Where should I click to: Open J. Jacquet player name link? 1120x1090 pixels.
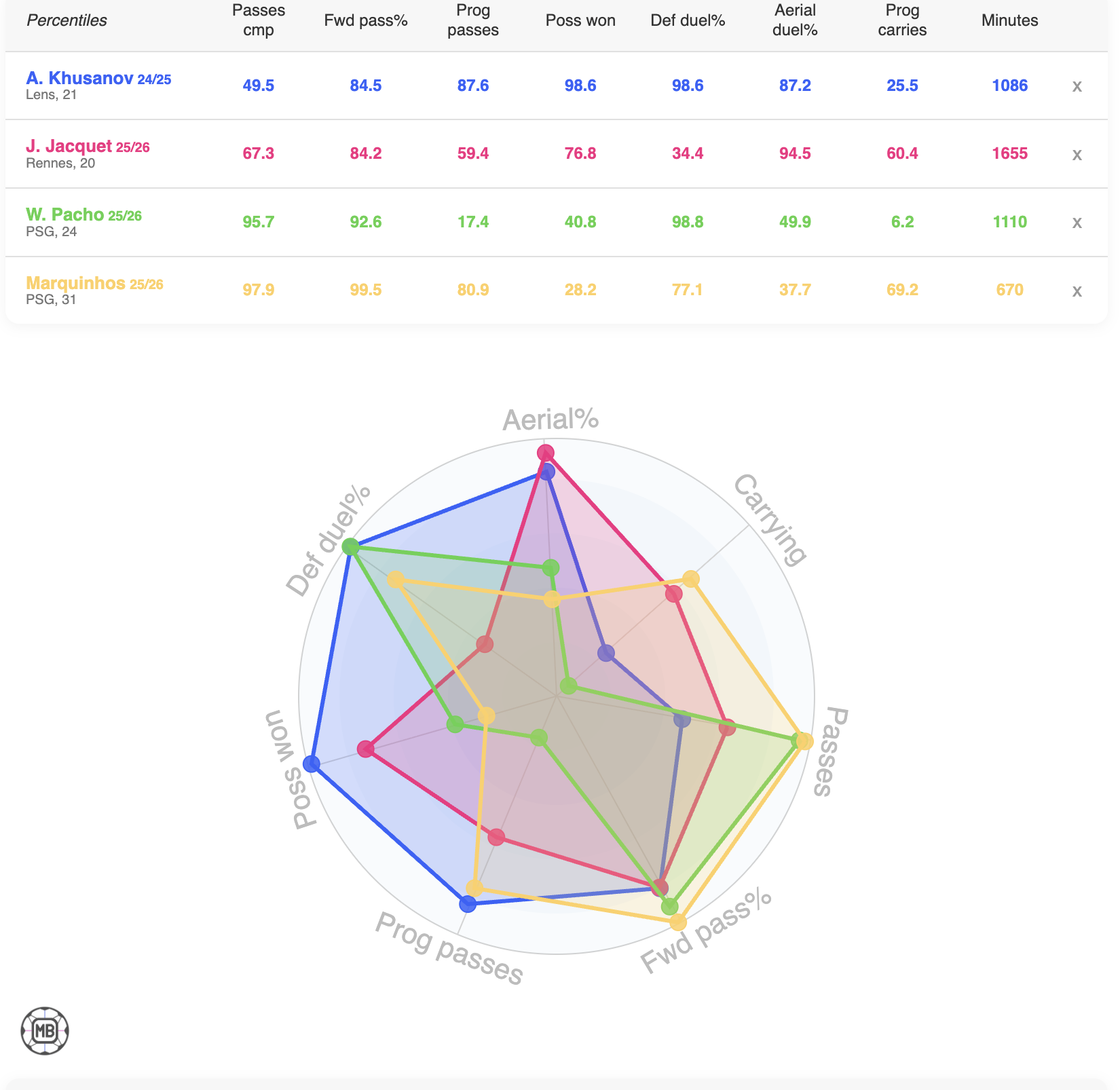(69, 147)
